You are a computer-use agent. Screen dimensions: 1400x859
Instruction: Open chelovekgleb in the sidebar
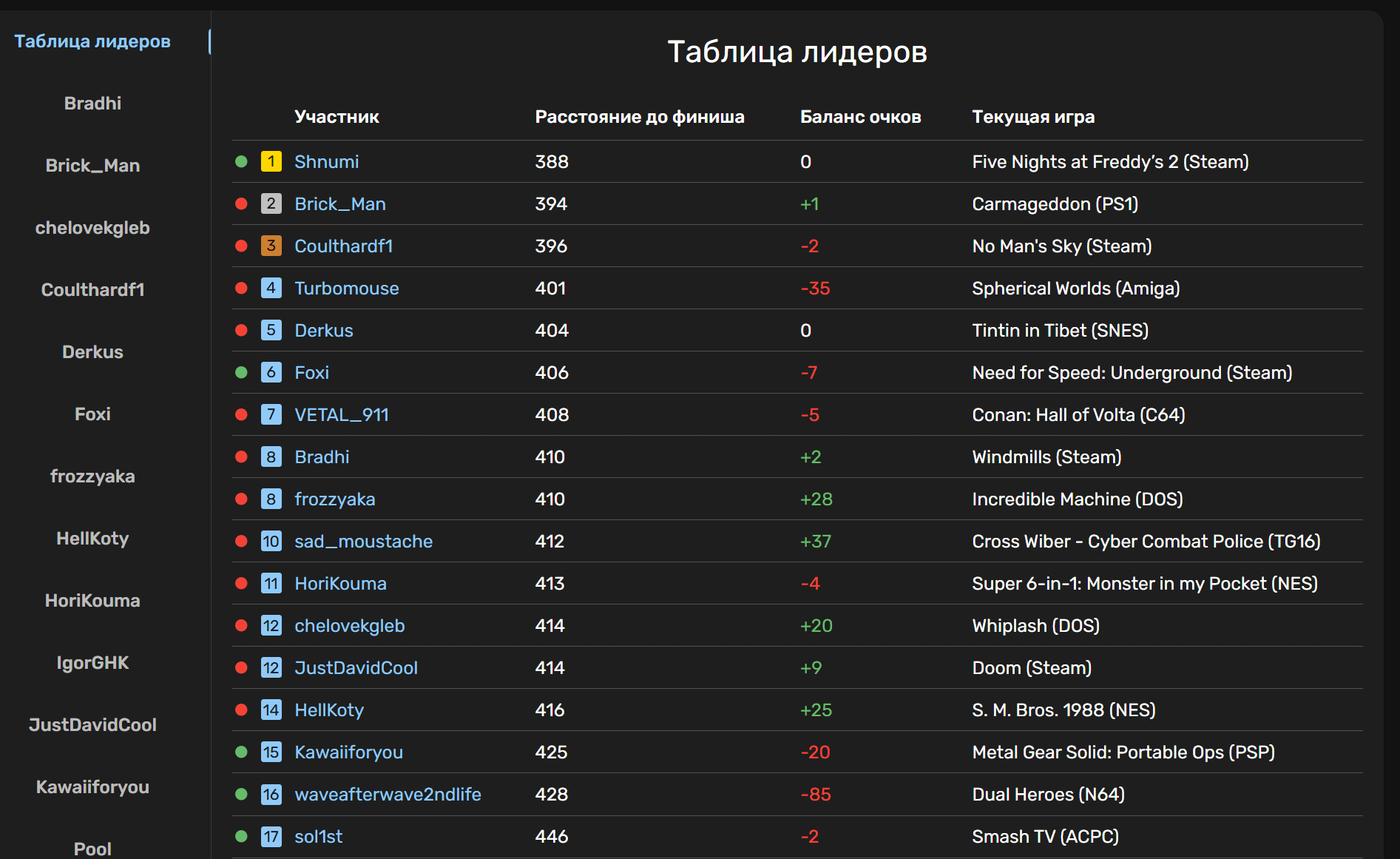pos(92,228)
